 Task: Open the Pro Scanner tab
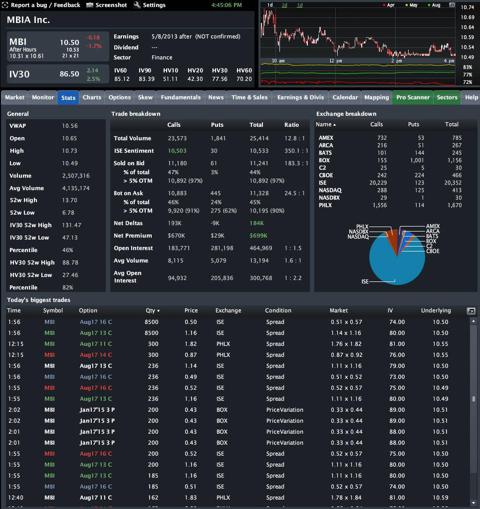(x=413, y=97)
